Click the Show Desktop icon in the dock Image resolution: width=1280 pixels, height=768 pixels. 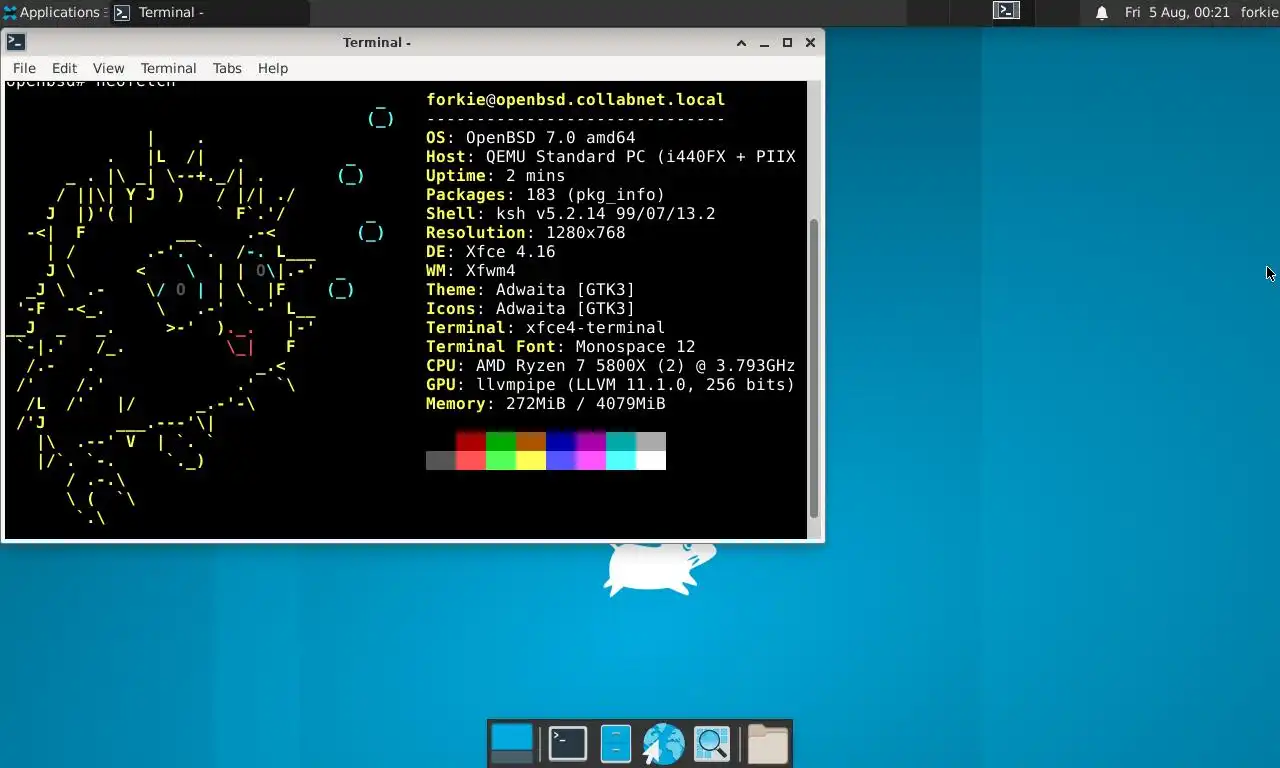(512, 744)
